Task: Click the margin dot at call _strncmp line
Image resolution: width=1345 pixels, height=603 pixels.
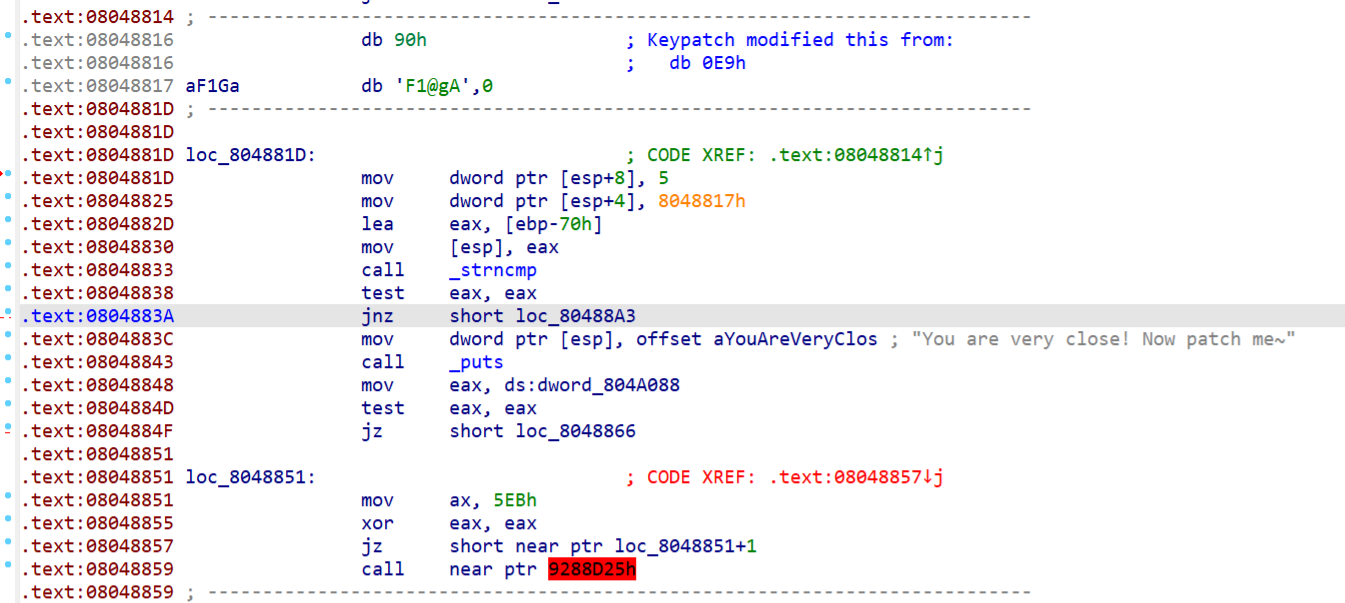Action: pos(9,267)
